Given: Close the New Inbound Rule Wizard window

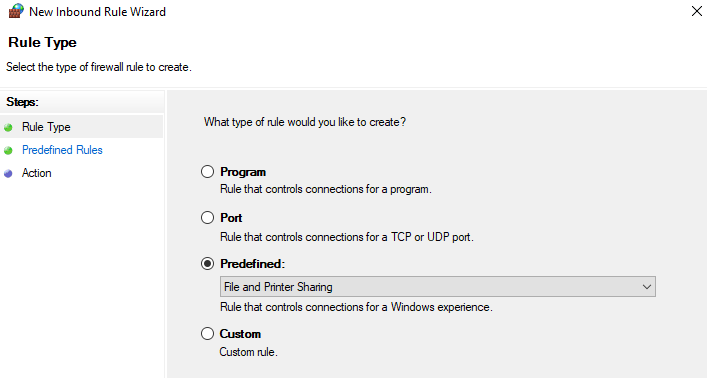Looking at the screenshot, I should tap(697, 11).
